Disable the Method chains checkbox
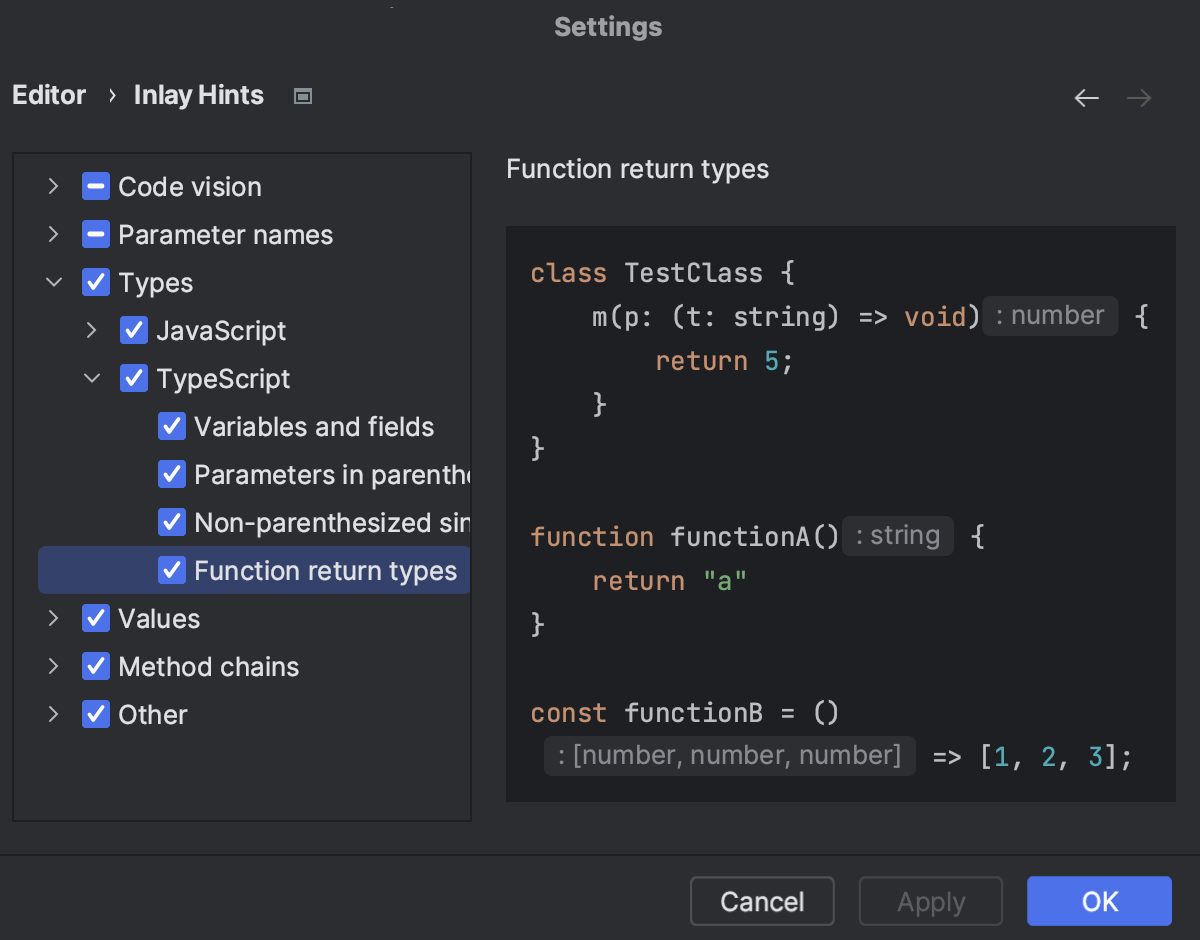Image resolution: width=1200 pixels, height=940 pixels. pos(96,666)
